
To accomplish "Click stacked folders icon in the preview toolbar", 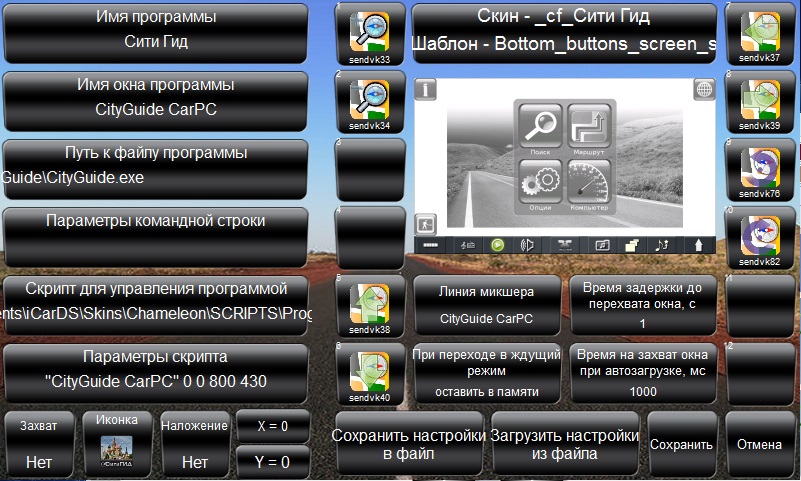I will 632,246.
